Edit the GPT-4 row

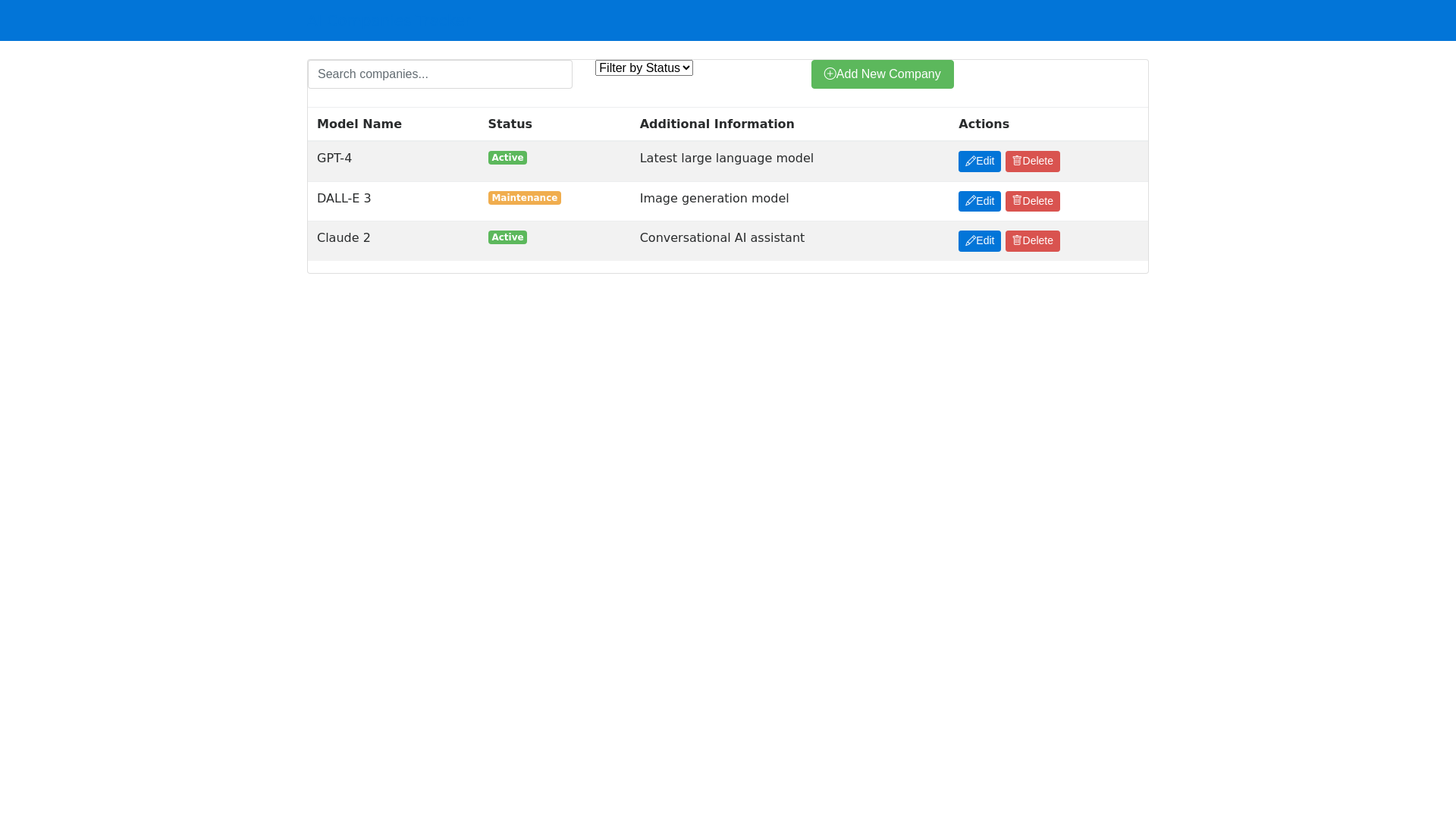[x=979, y=162]
